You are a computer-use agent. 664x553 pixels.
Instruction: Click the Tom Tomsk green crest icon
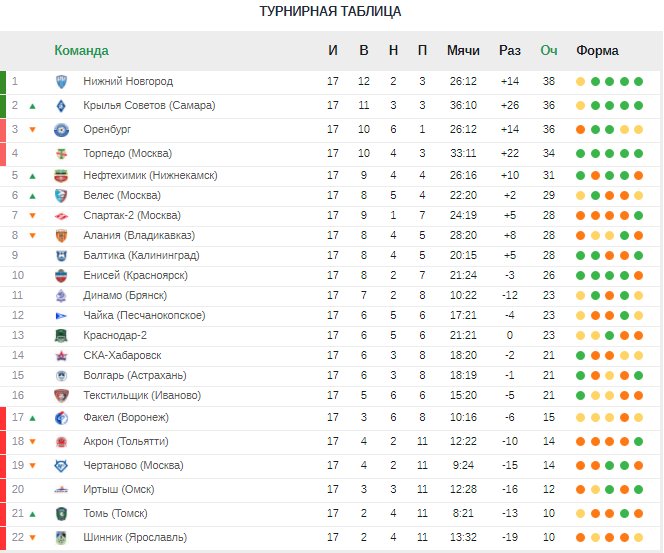point(61,514)
